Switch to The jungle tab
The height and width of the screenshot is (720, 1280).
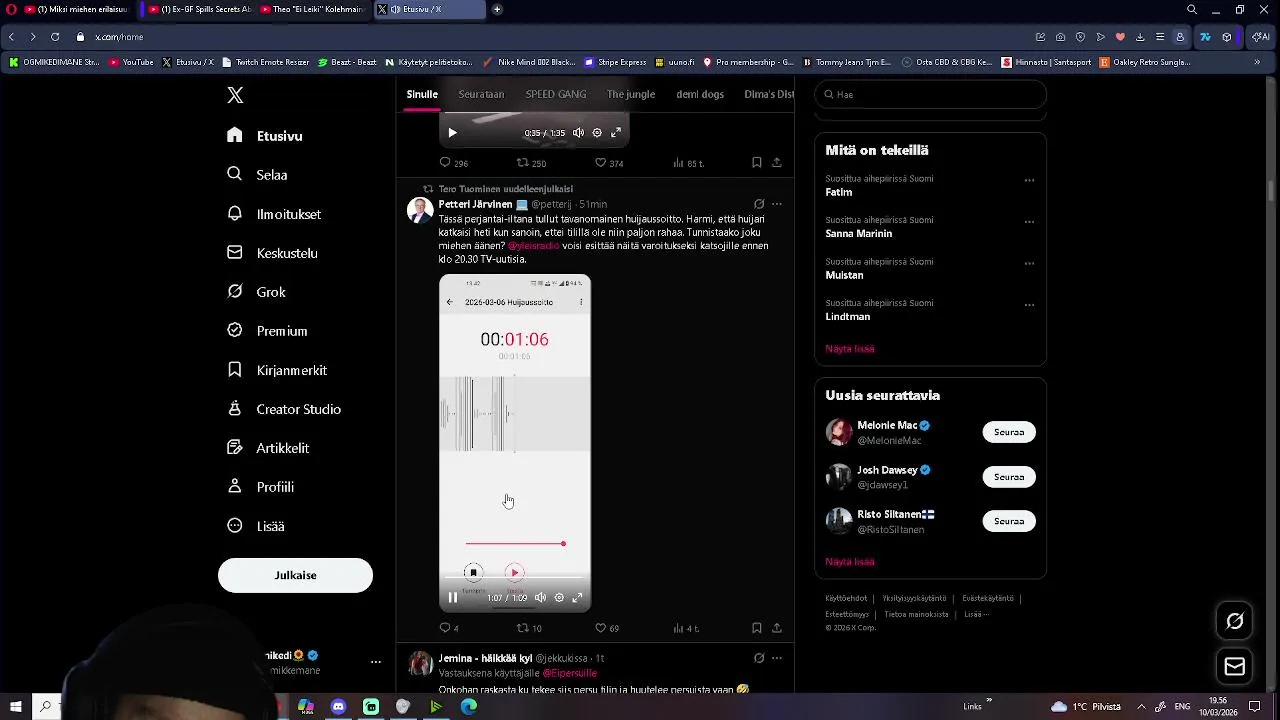point(631,94)
